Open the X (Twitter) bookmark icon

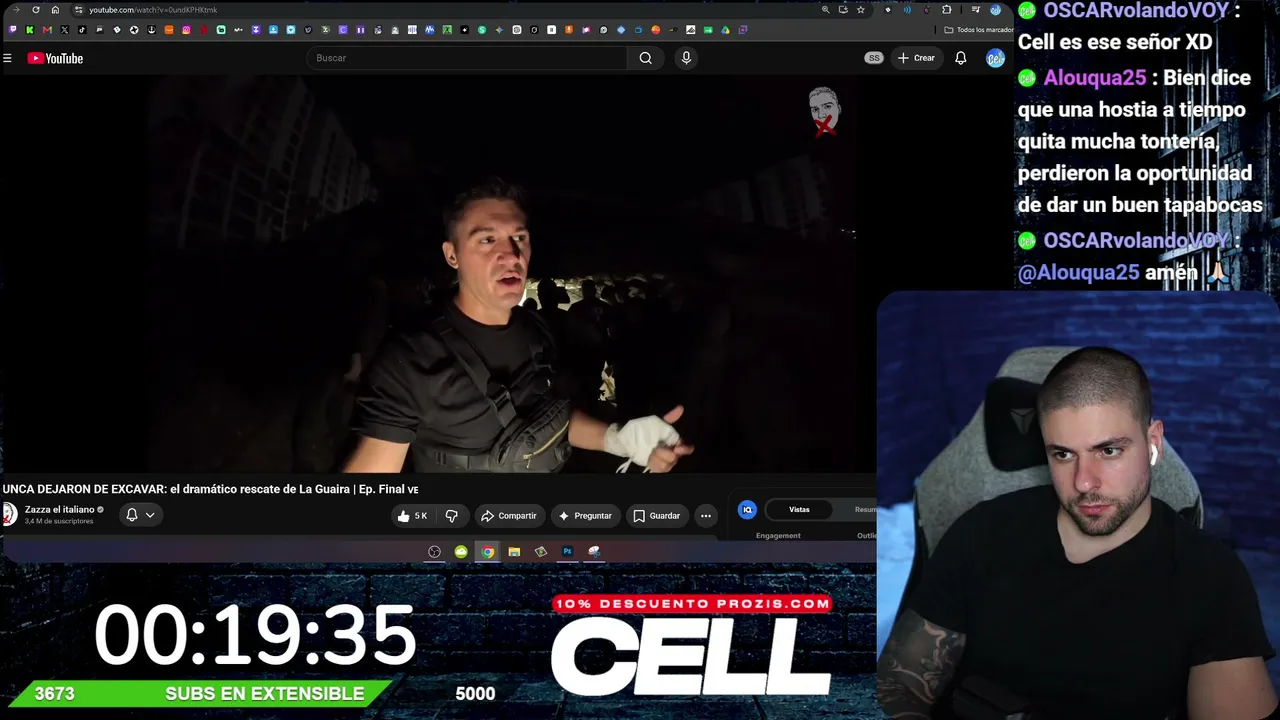pyautogui.click(x=65, y=30)
